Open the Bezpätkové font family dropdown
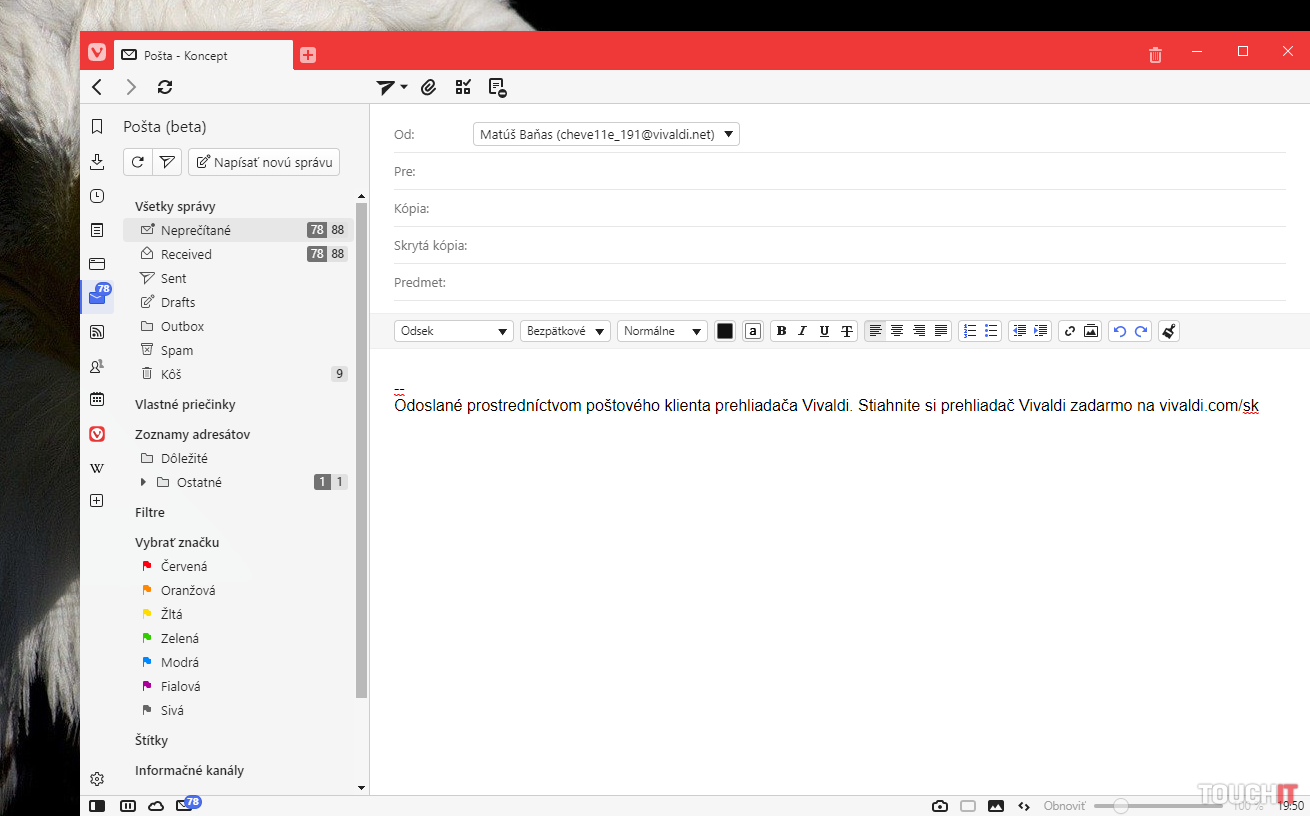Image resolution: width=1310 pixels, height=816 pixels. pyautogui.click(x=565, y=331)
